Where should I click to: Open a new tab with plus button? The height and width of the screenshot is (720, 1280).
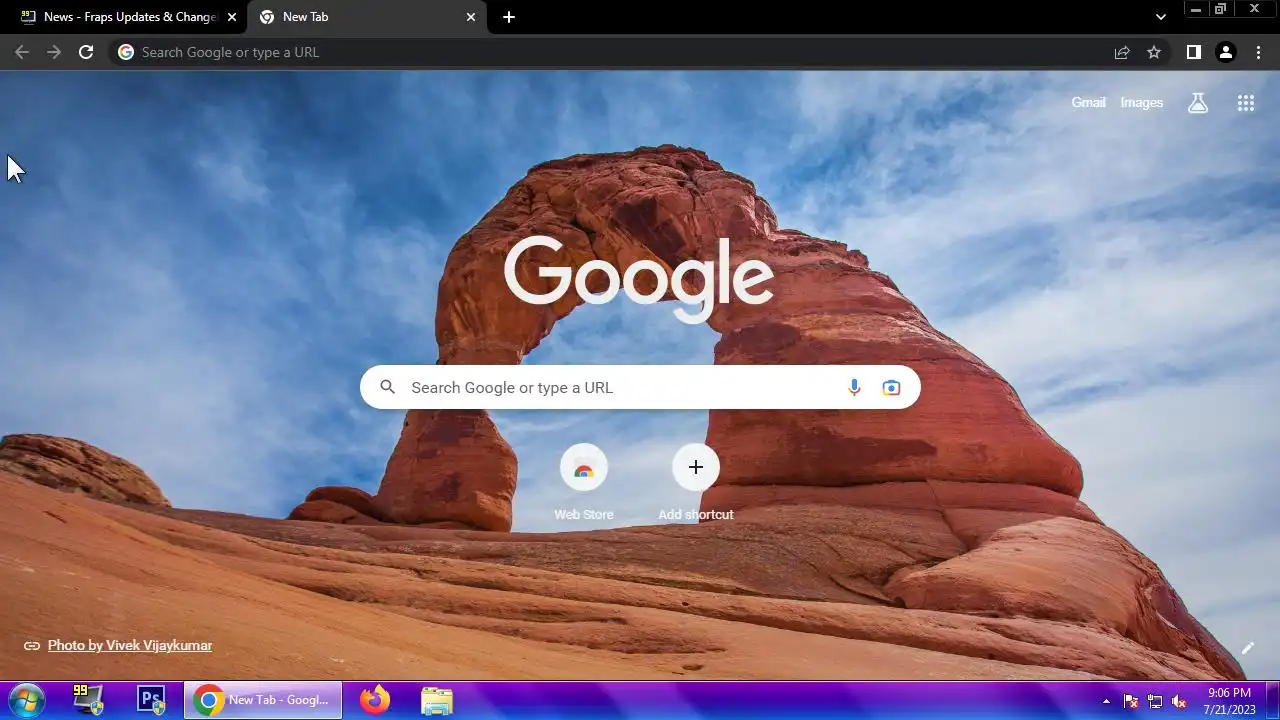[509, 17]
